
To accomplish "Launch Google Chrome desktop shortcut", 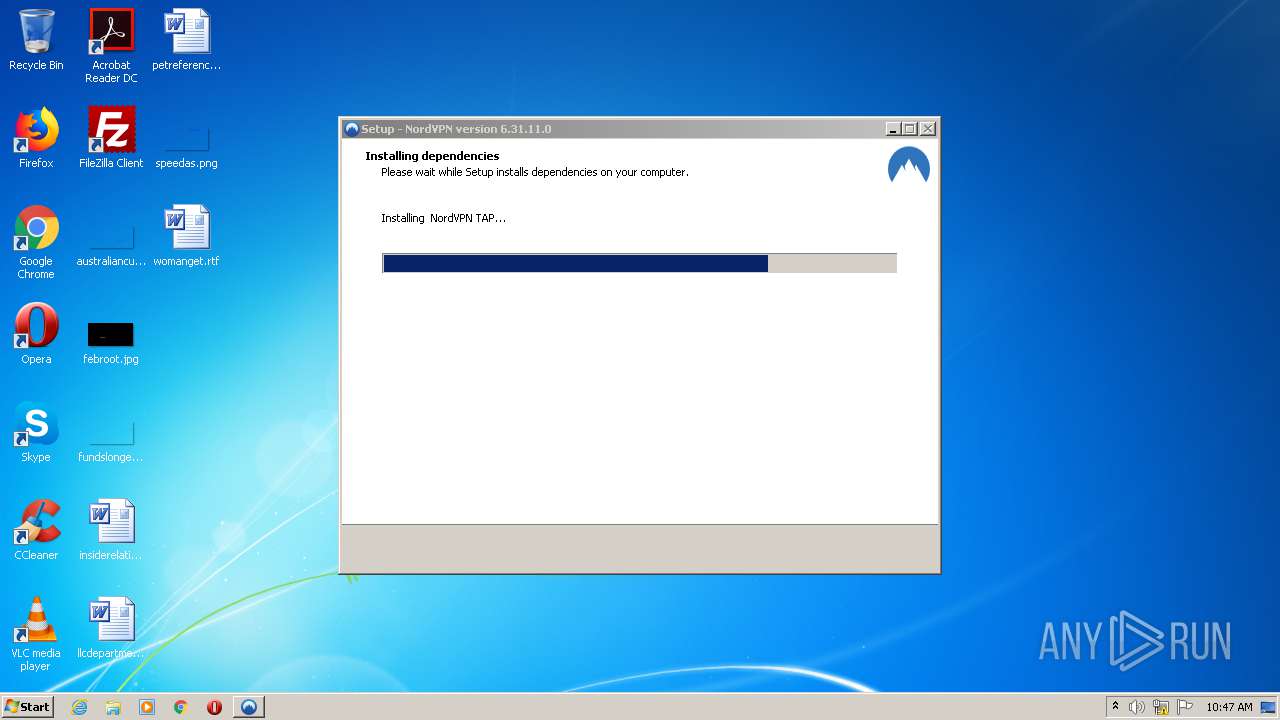I will (36, 243).
